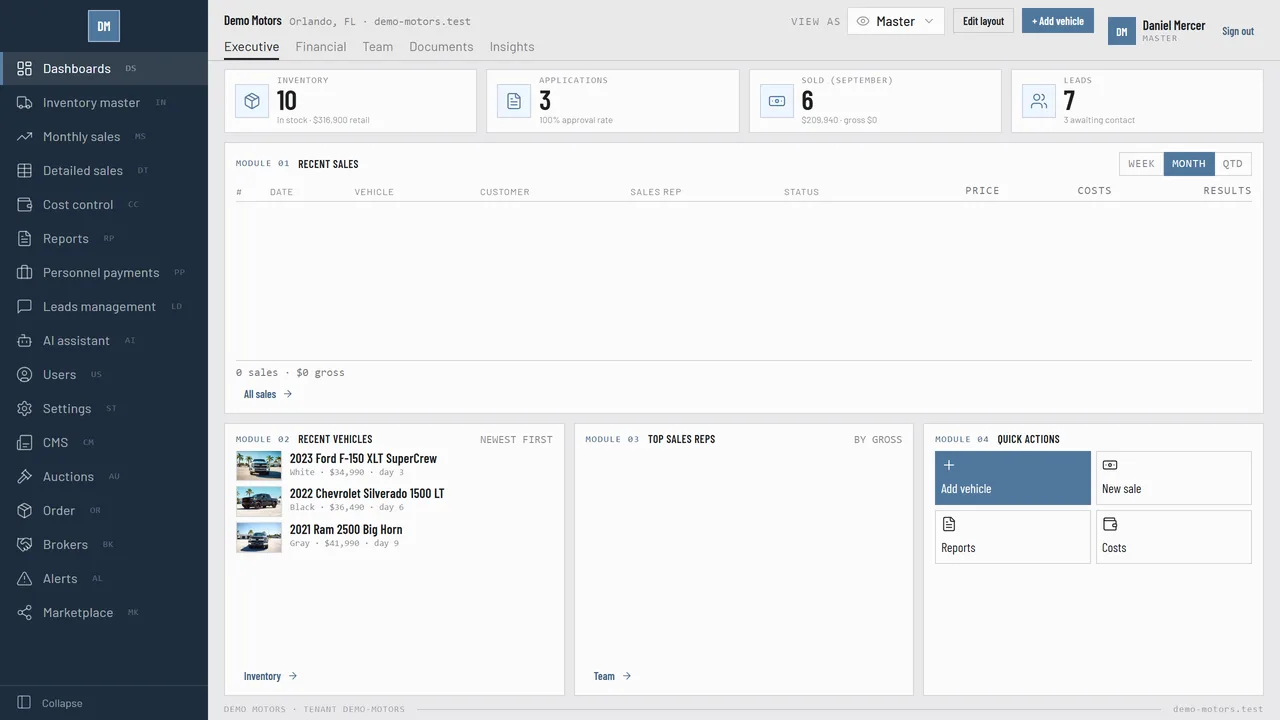Open Leads management megaphone icon
The height and width of the screenshot is (720, 1280).
coord(25,307)
